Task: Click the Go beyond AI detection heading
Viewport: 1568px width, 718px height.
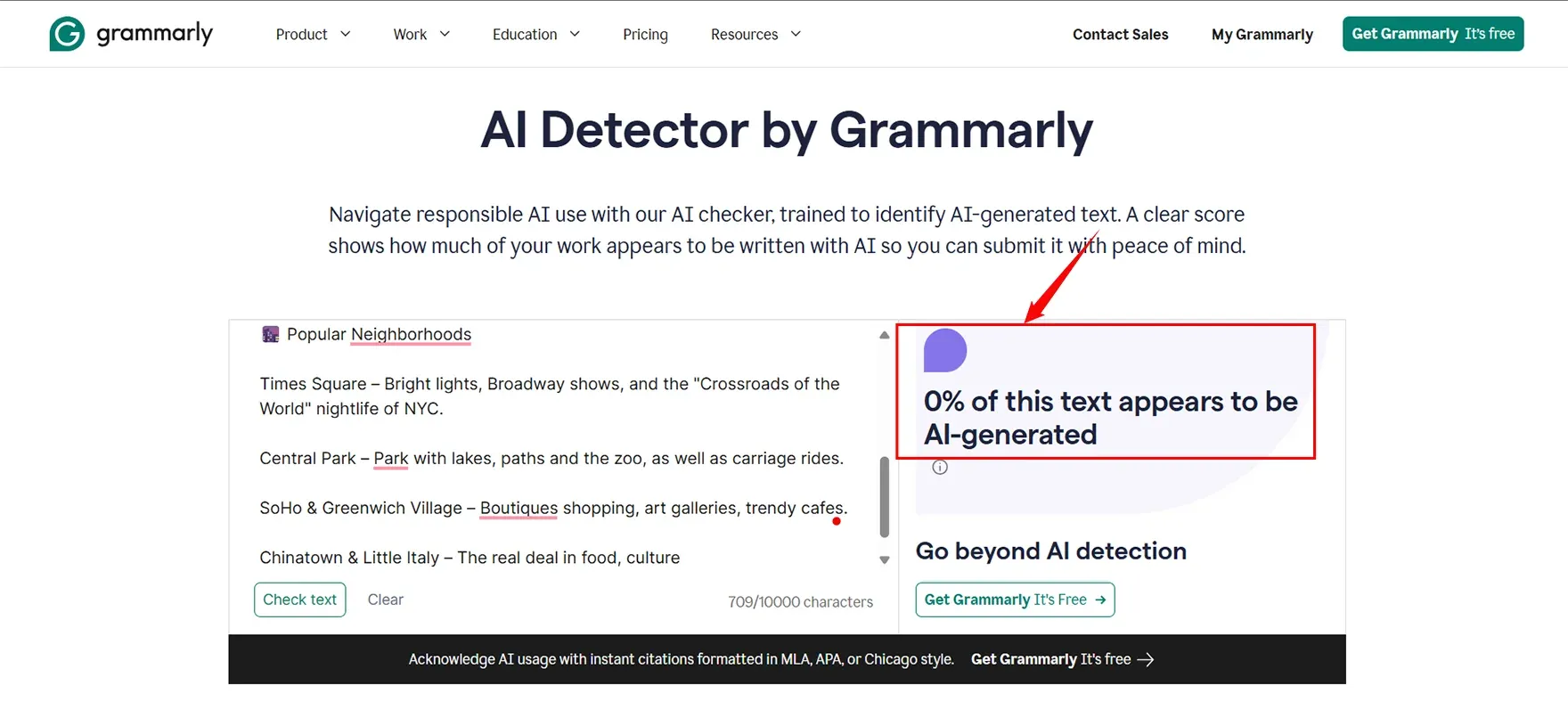Action: tap(1051, 551)
